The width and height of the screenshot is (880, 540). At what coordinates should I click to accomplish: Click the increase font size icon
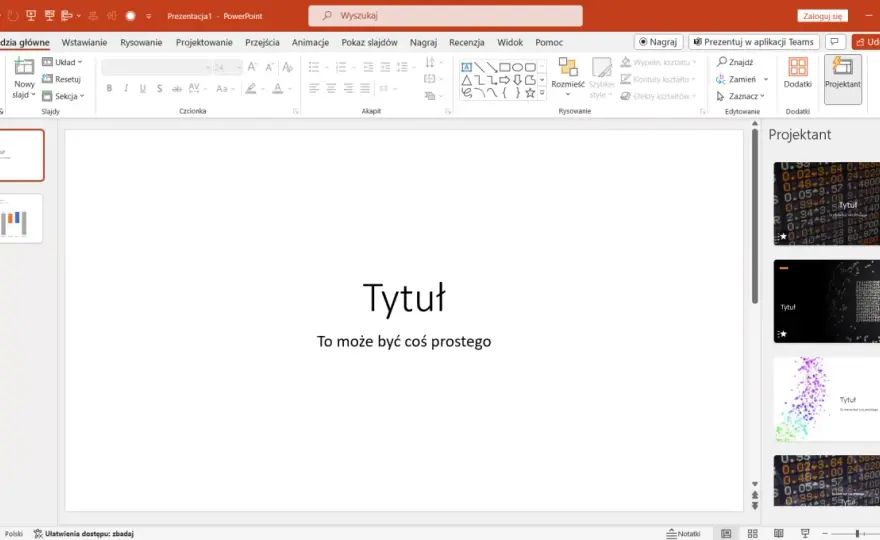pyautogui.click(x=253, y=67)
